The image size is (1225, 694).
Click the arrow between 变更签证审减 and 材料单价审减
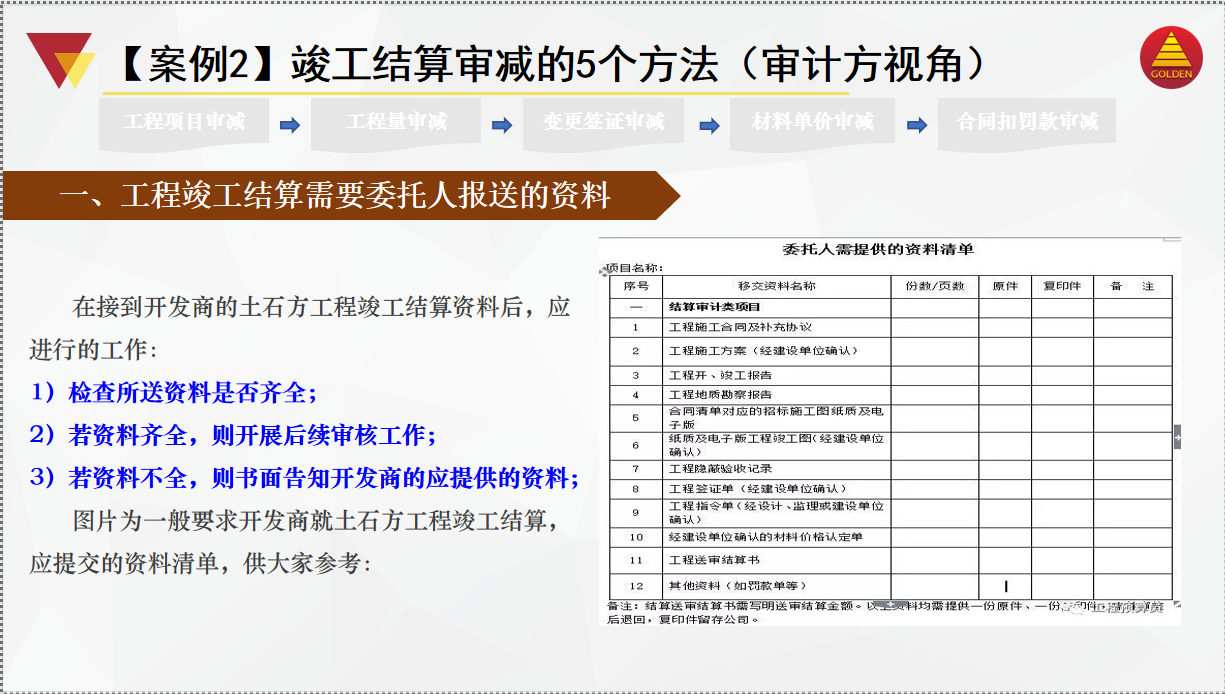709,125
